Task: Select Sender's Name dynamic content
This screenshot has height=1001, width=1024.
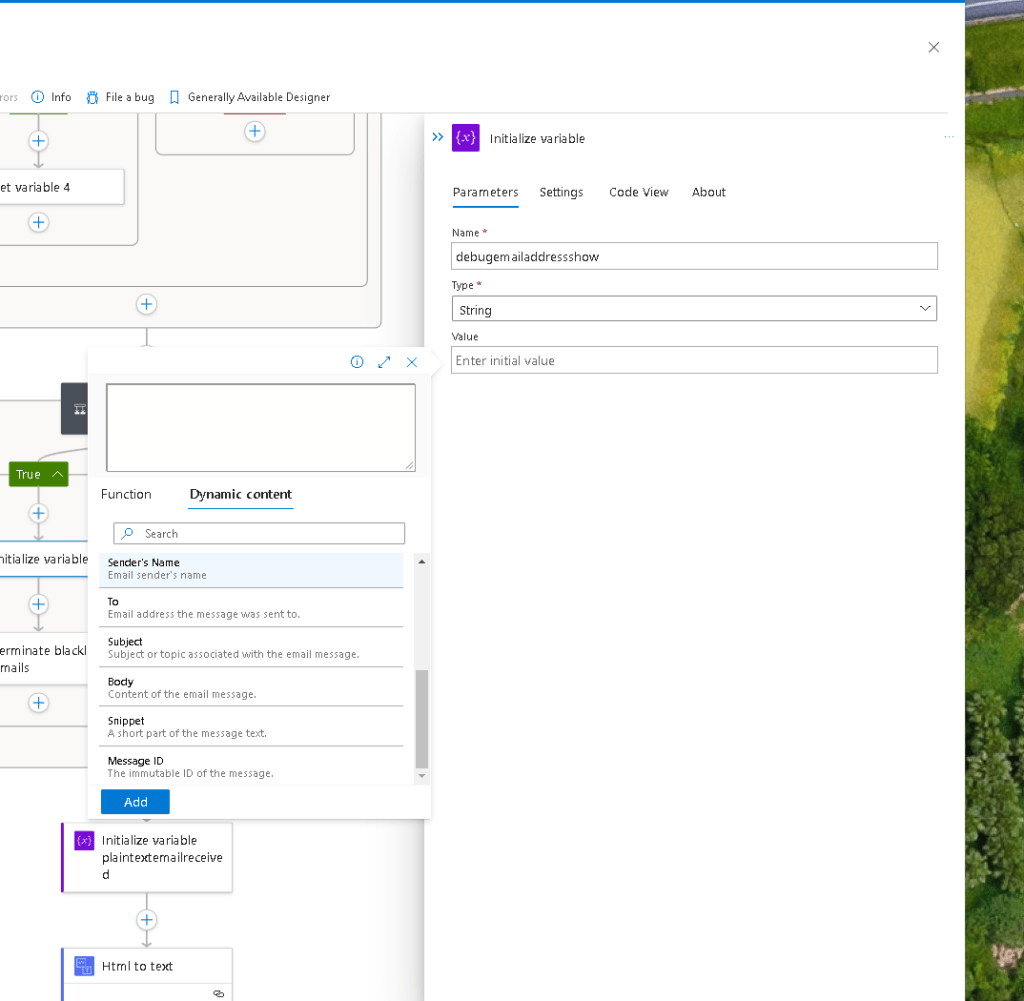Action: [251, 569]
